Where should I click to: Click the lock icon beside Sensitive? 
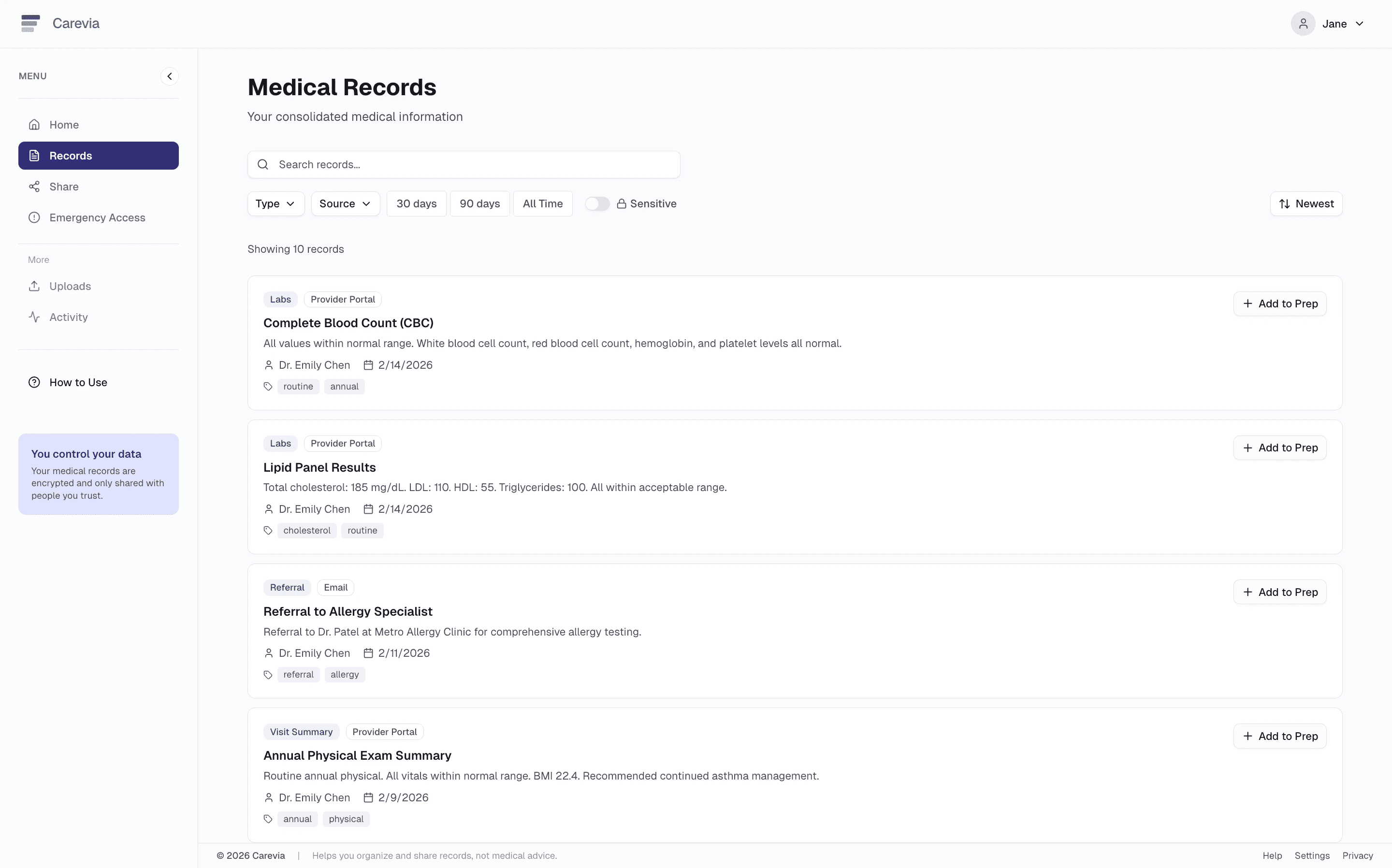pos(621,204)
